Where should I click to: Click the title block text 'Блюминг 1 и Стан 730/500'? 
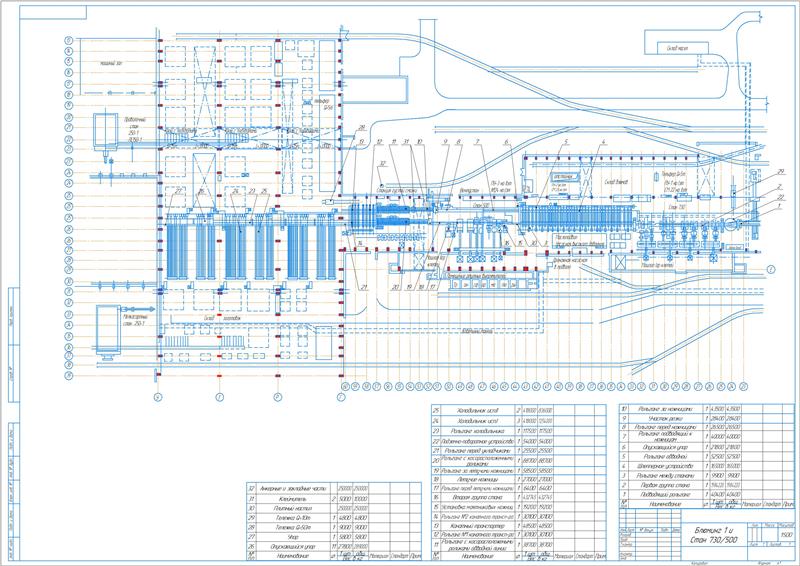[716, 535]
